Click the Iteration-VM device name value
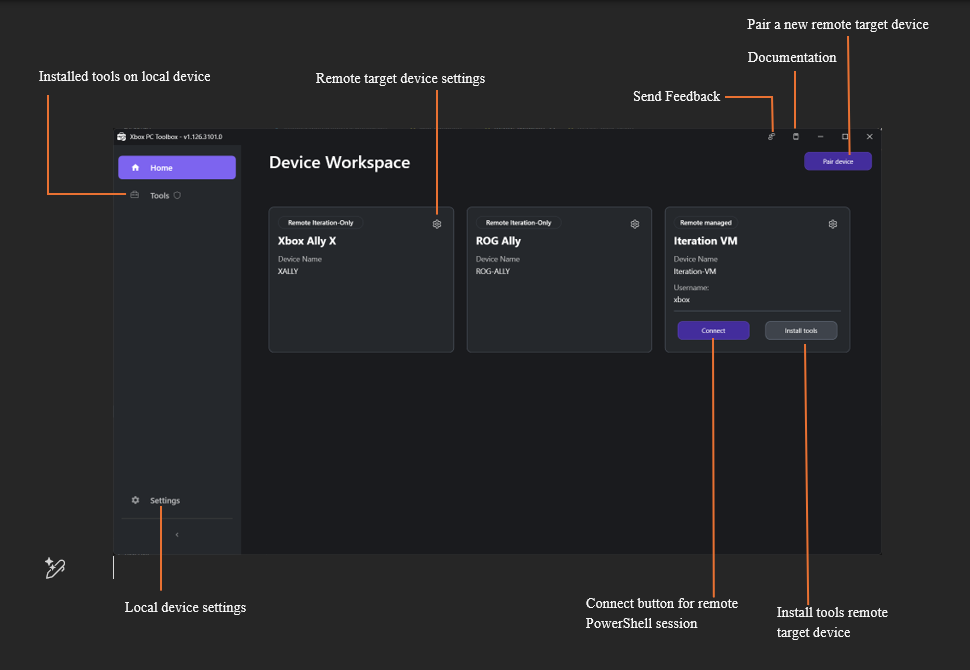Screen dimensions: 970x670 click(x=695, y=271)
